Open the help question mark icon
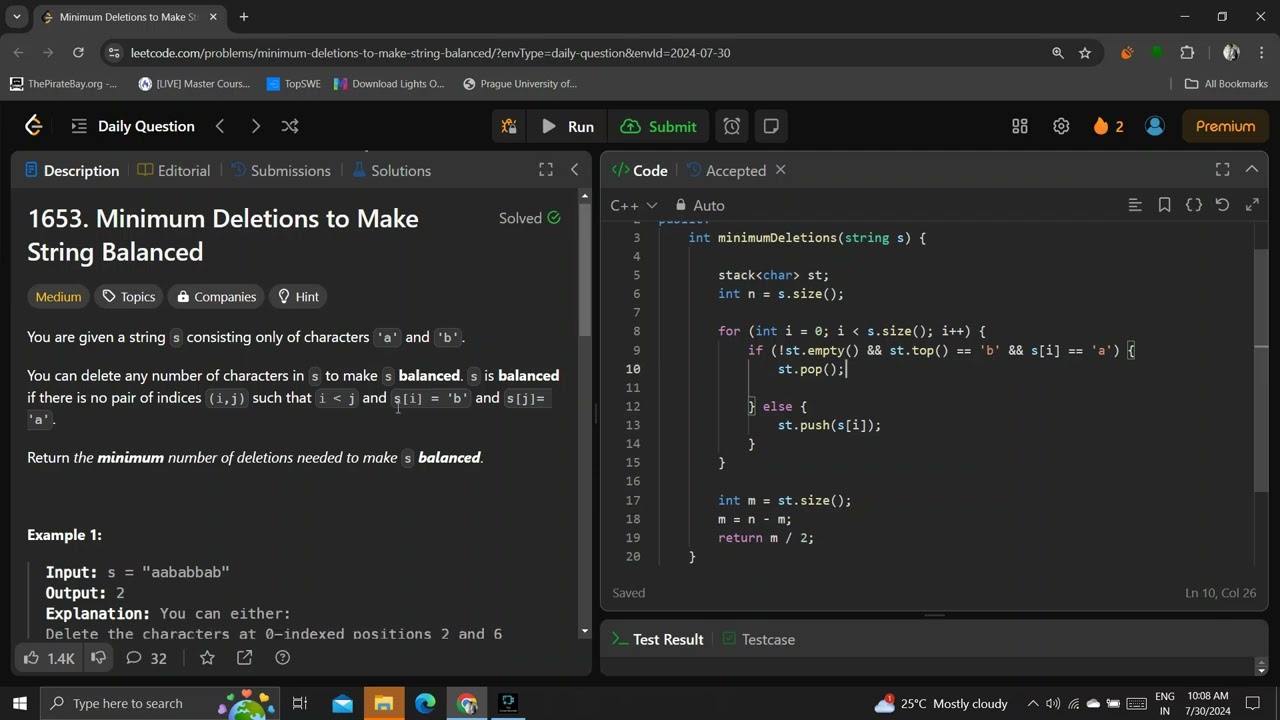Image resolution: width=1280 pixels, height=720 pixels. click(282, 658)
